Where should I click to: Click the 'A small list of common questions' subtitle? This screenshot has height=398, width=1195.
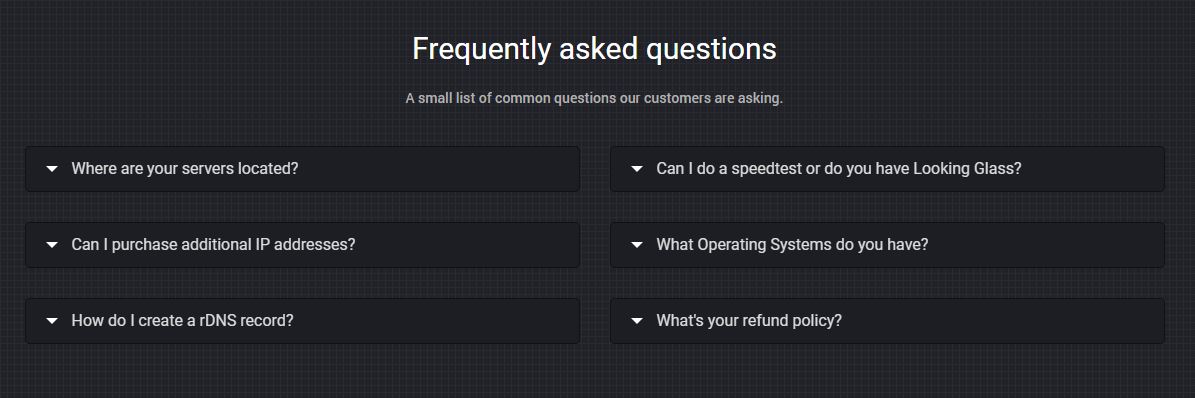coord(594,98)
